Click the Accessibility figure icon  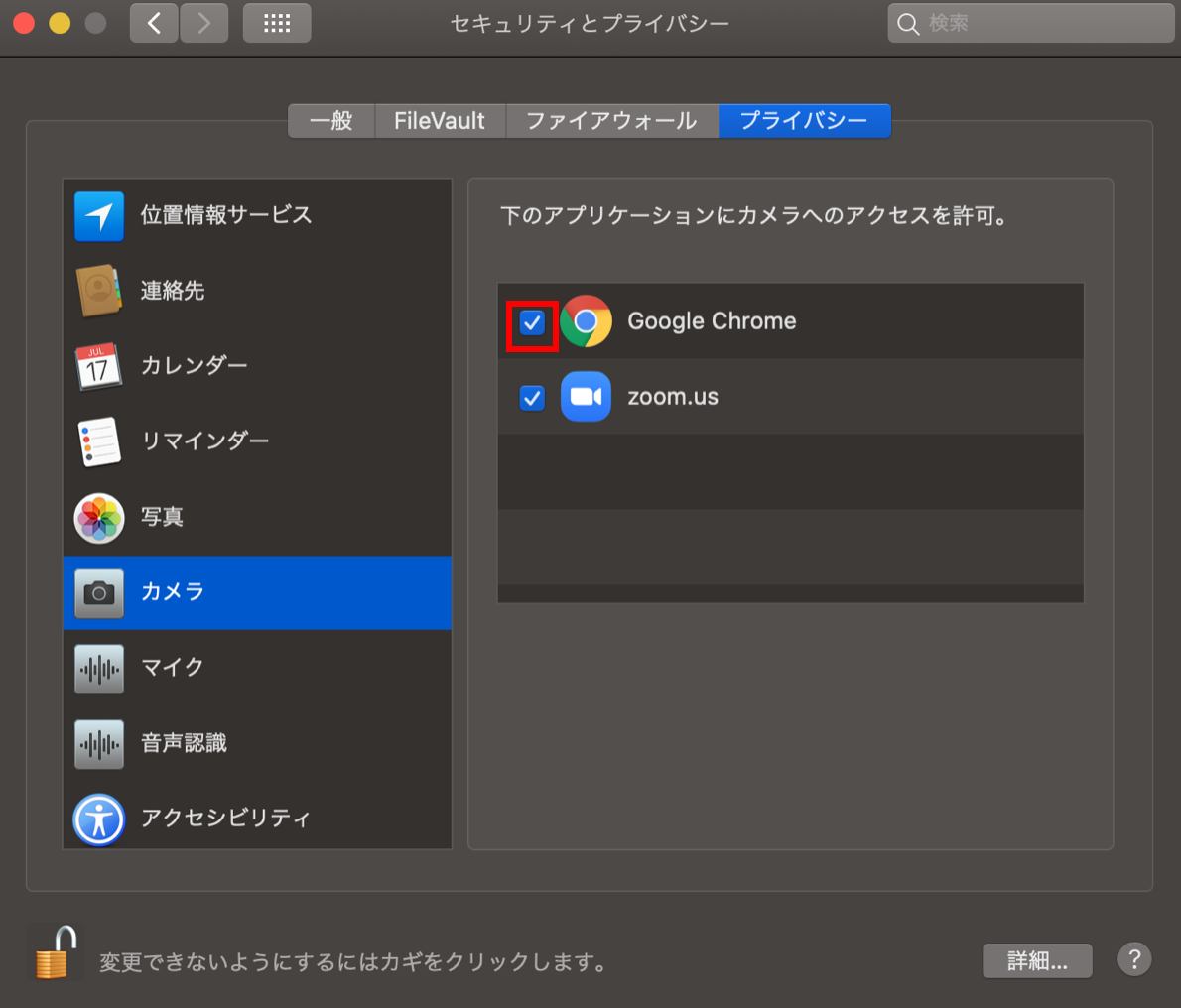tap(99, 819)
